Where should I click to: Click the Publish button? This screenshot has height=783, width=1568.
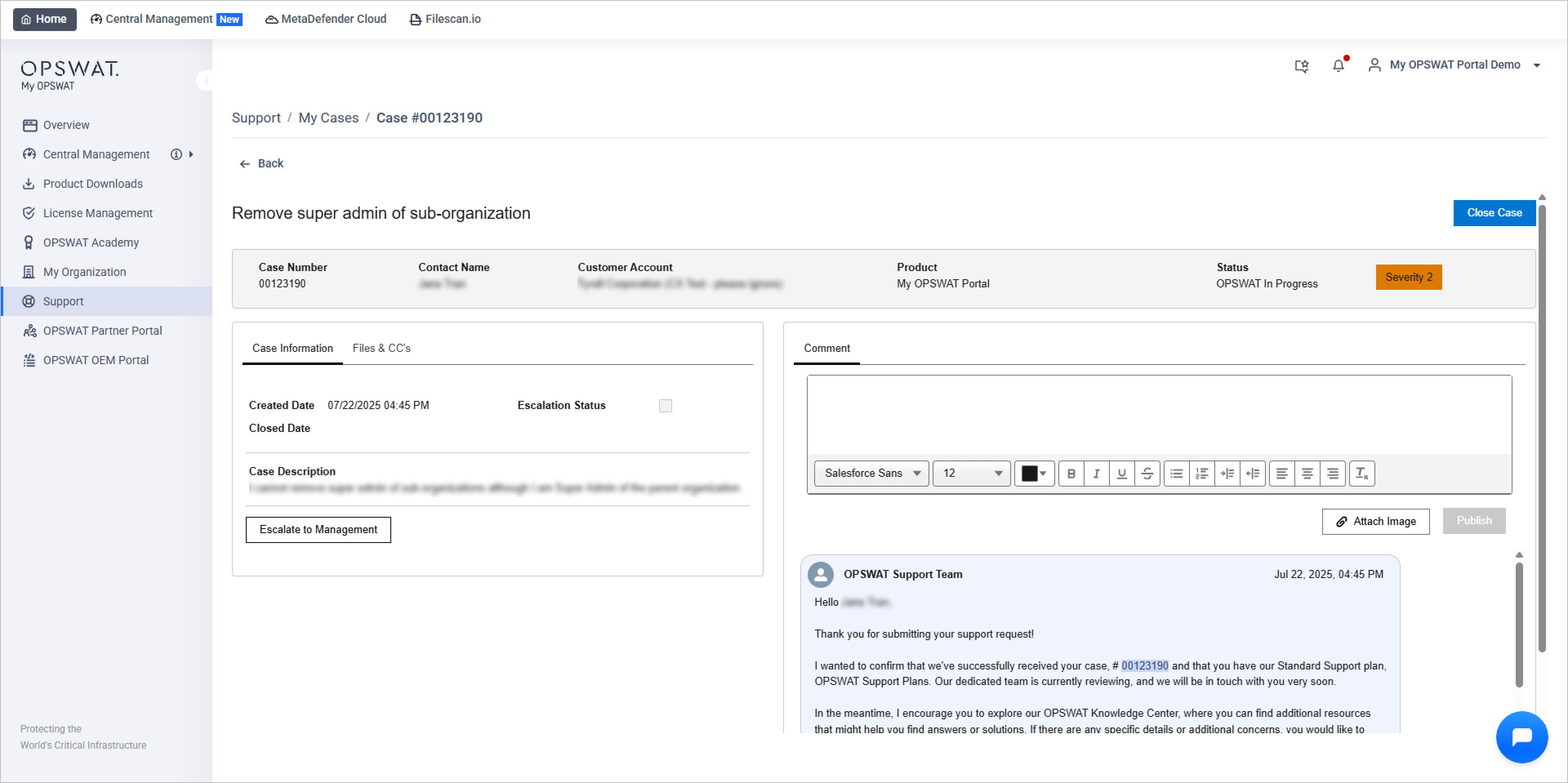(1474, 521)
